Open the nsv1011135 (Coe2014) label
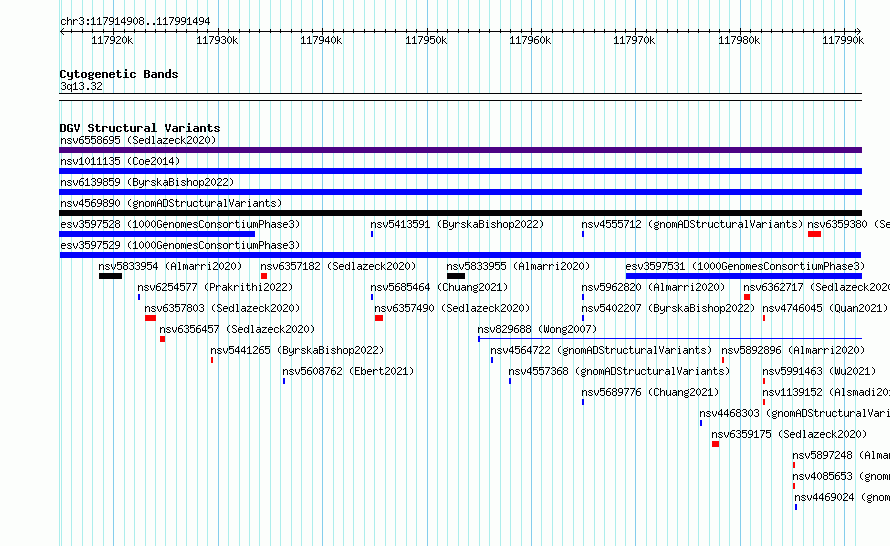This screenshot has height=546, width=890. [120, 161]
